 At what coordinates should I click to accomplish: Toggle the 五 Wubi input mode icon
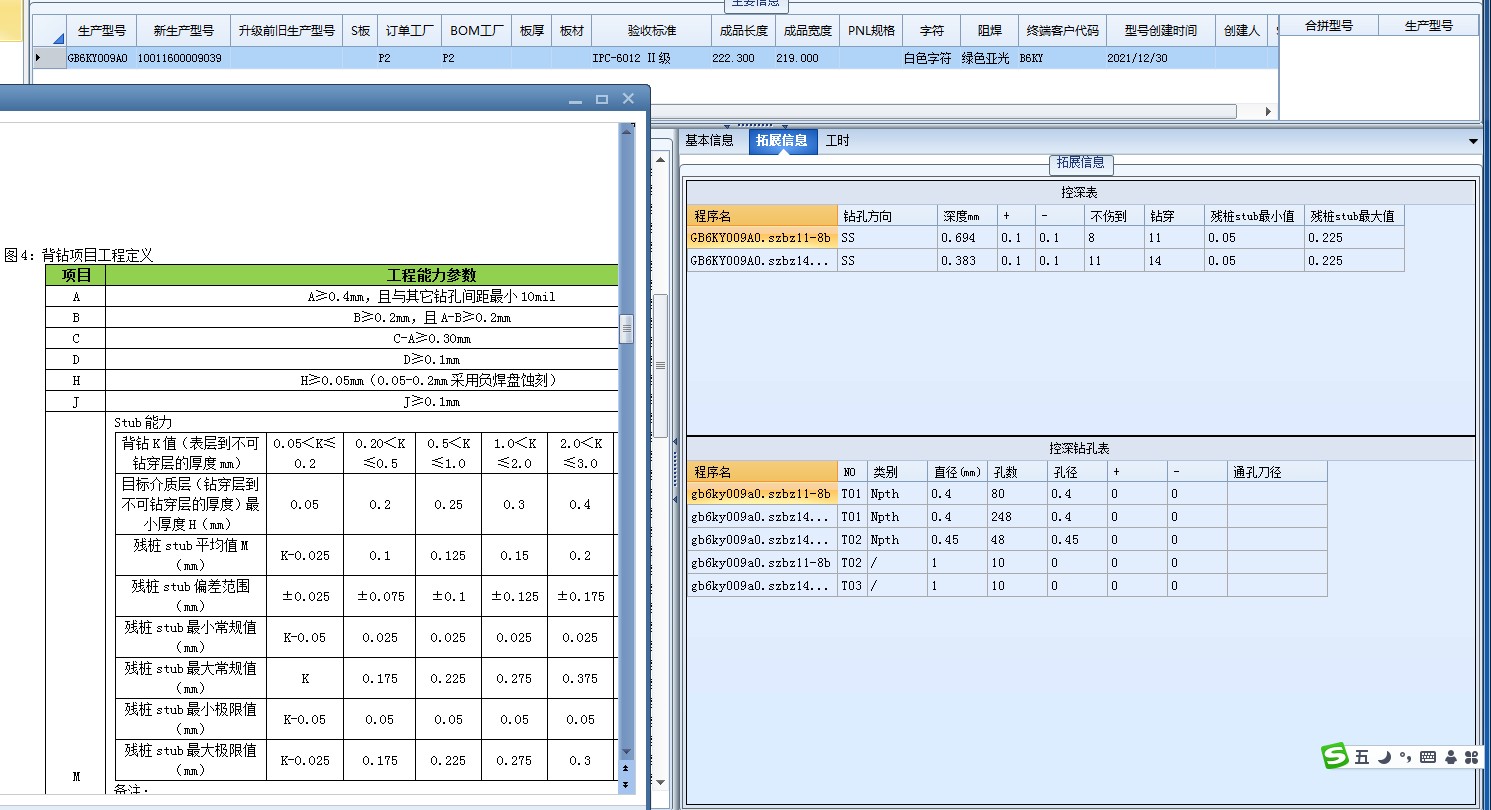coord(1362,758)
